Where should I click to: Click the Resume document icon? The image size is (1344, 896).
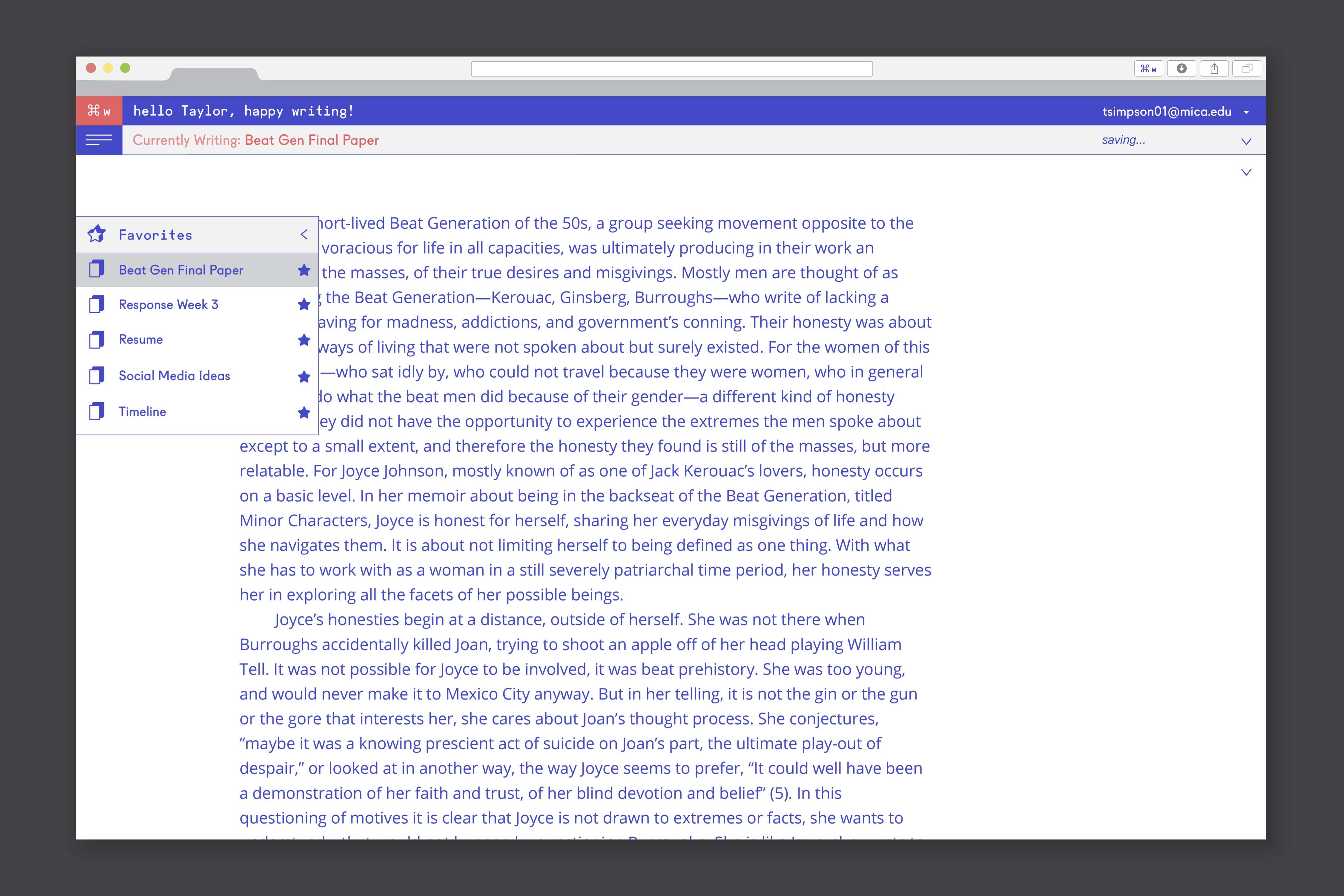(x=96, y=340)
